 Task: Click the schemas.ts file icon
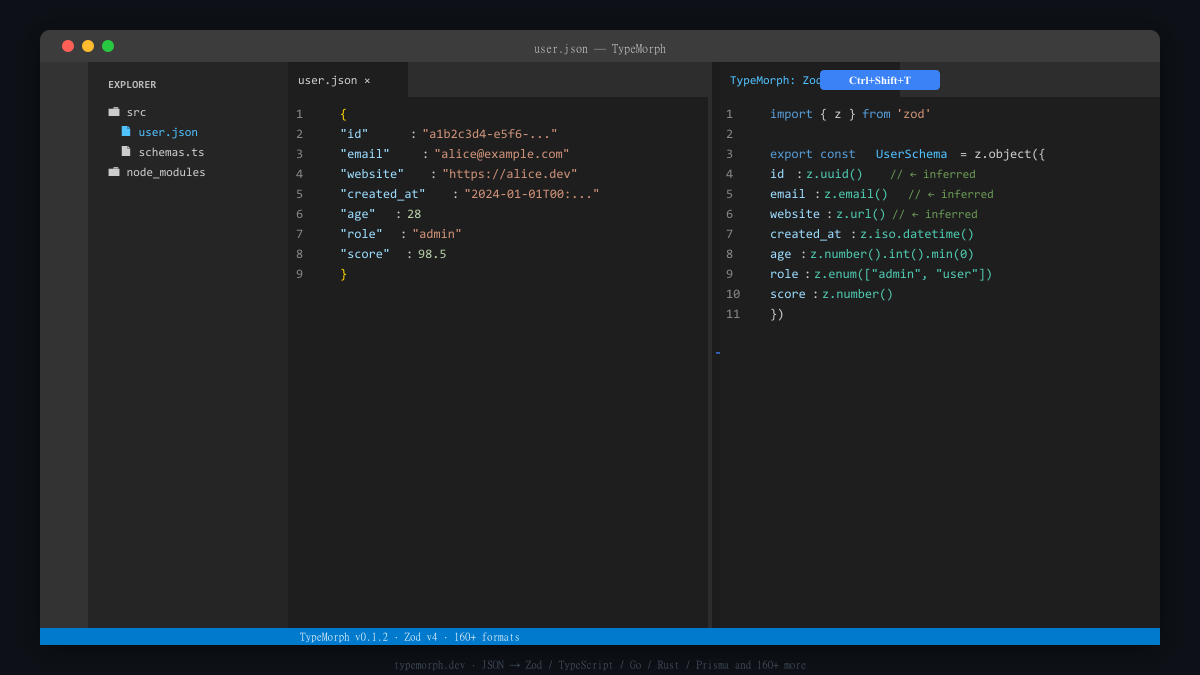click(126, 151)
